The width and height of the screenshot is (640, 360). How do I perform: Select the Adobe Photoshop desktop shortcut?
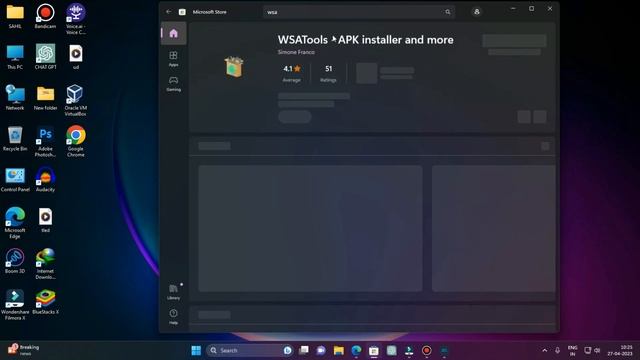coord(45,142)
